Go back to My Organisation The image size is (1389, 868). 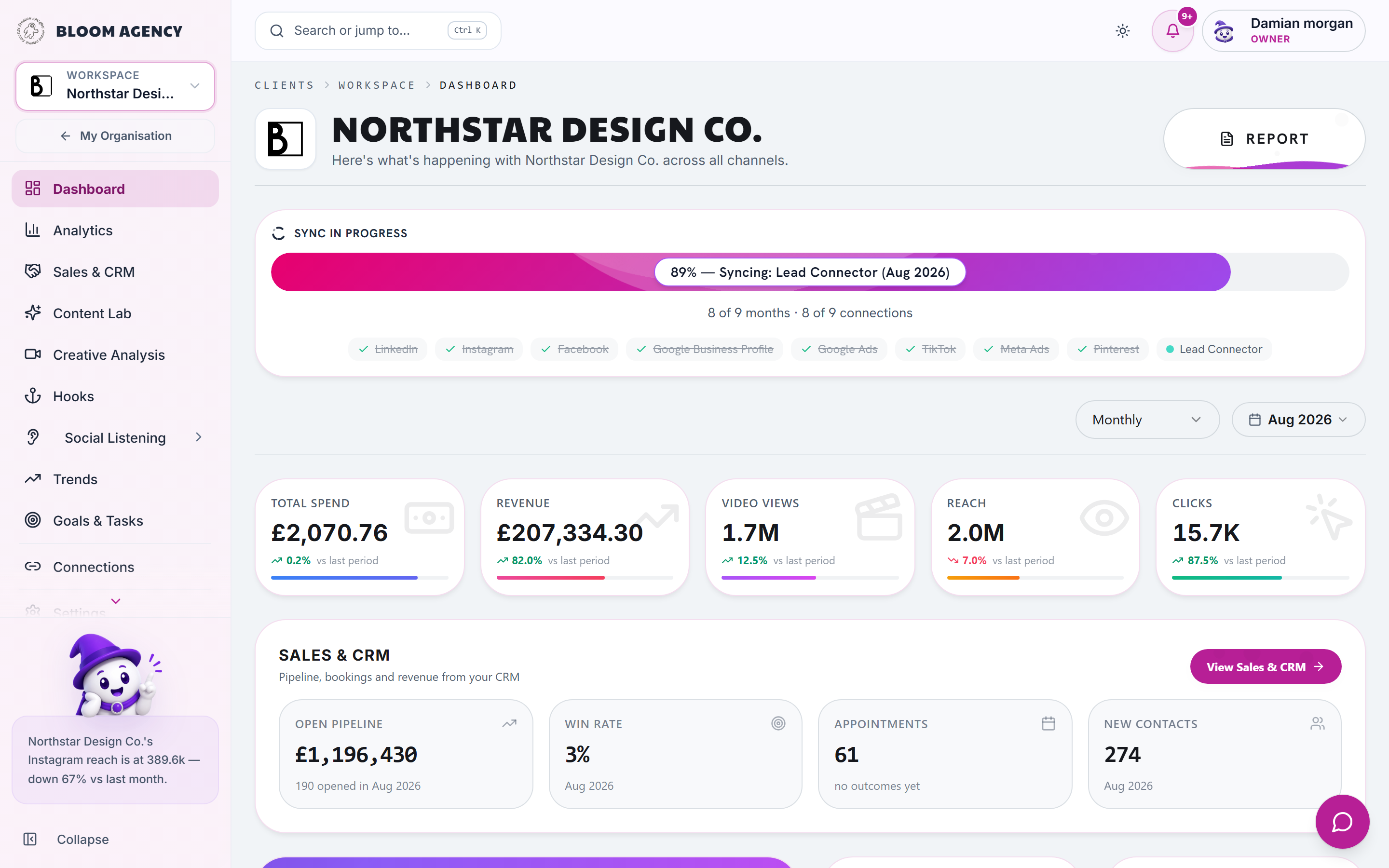coord(115,136)
